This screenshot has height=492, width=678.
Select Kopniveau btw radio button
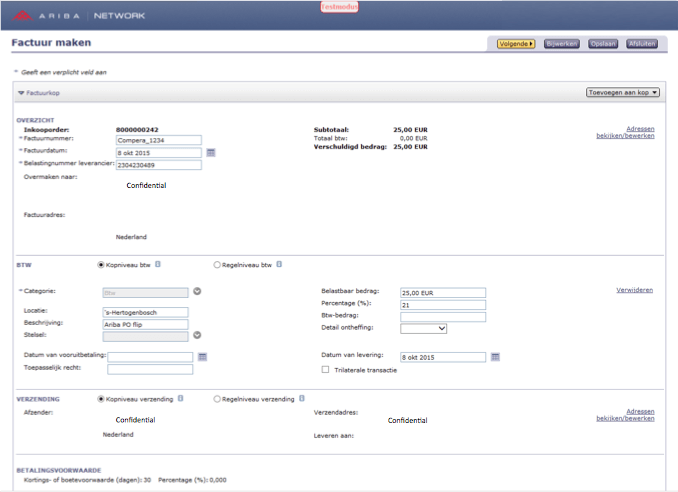tap(101, 265)
